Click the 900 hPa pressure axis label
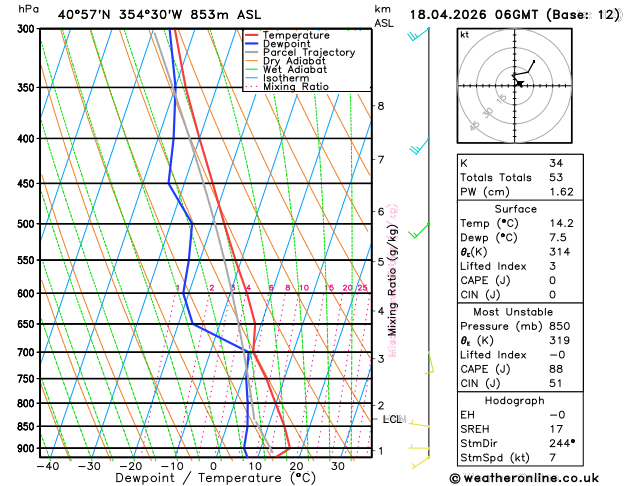Viewport: 629px width, 486px height. pos(28,448)
